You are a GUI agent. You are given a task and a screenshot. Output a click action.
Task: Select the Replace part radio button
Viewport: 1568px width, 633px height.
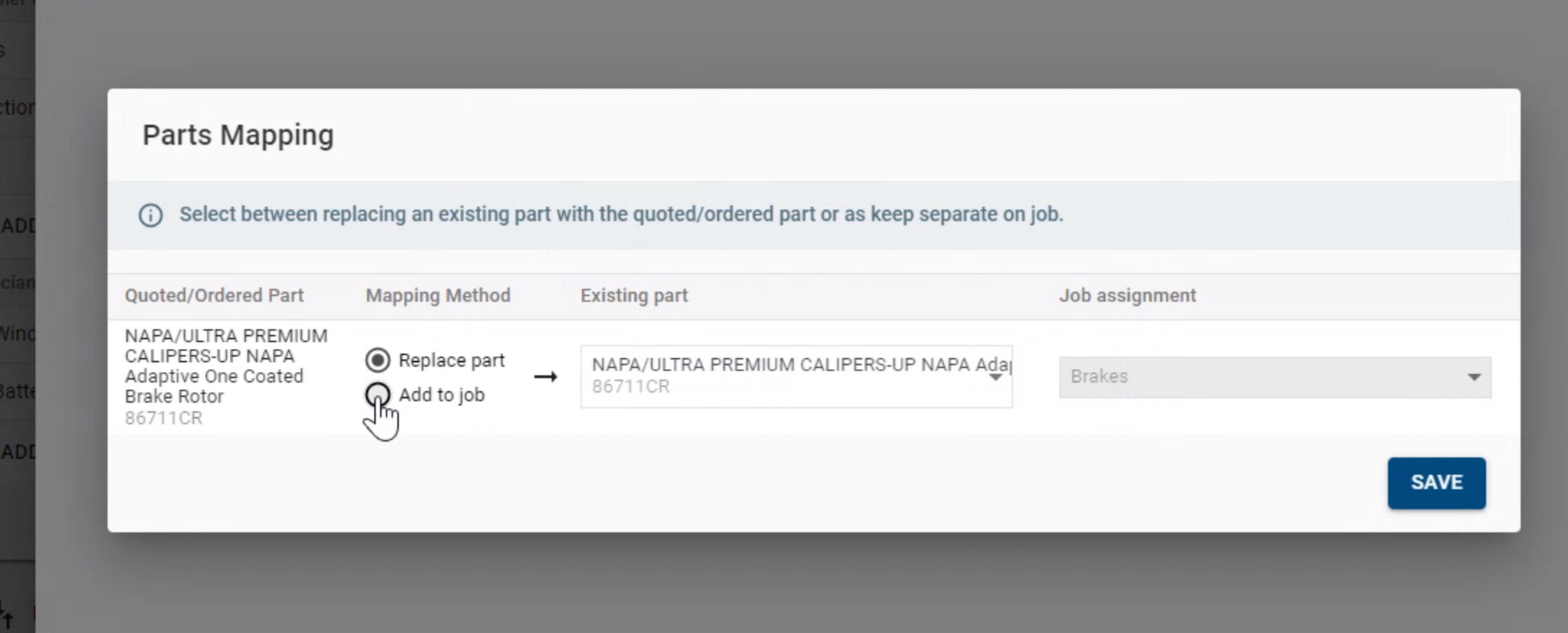(377, 359)
